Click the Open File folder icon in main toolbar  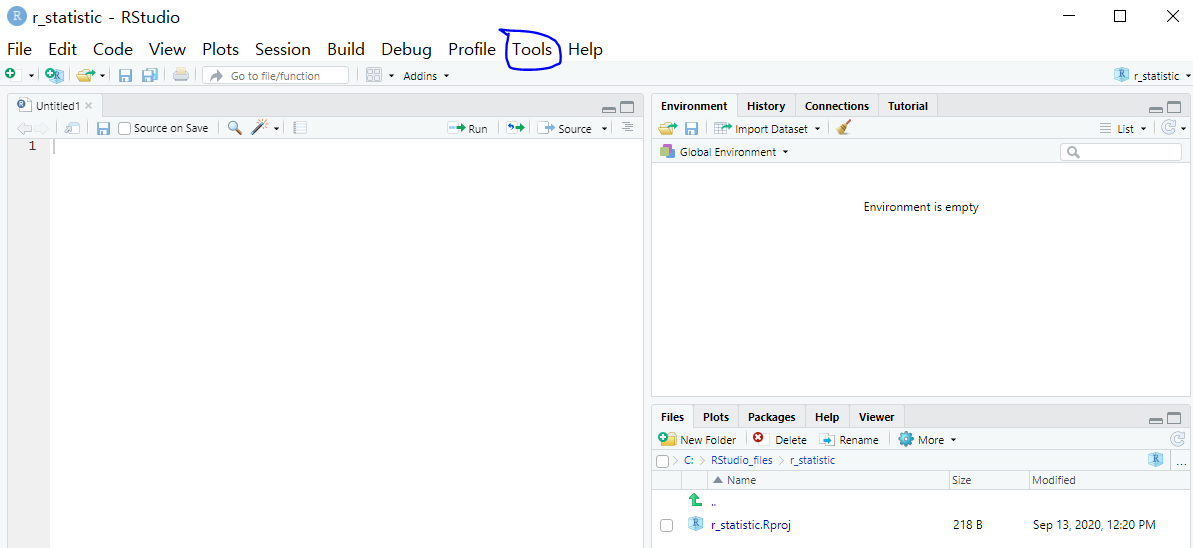pos(85,75)
